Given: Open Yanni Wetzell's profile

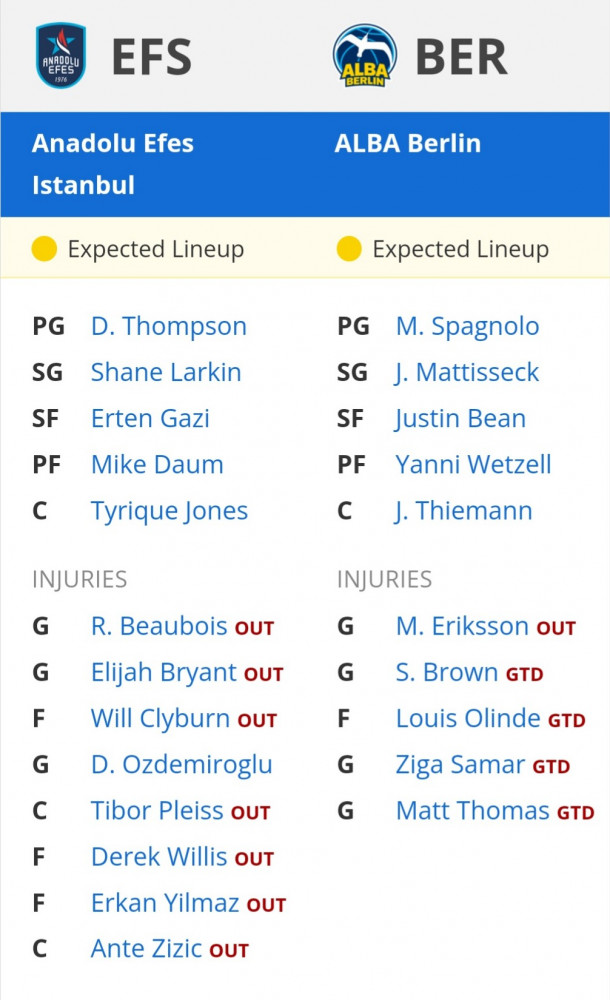Looking at the screenshot, I should pyautogui.click(x=473, y=464).
